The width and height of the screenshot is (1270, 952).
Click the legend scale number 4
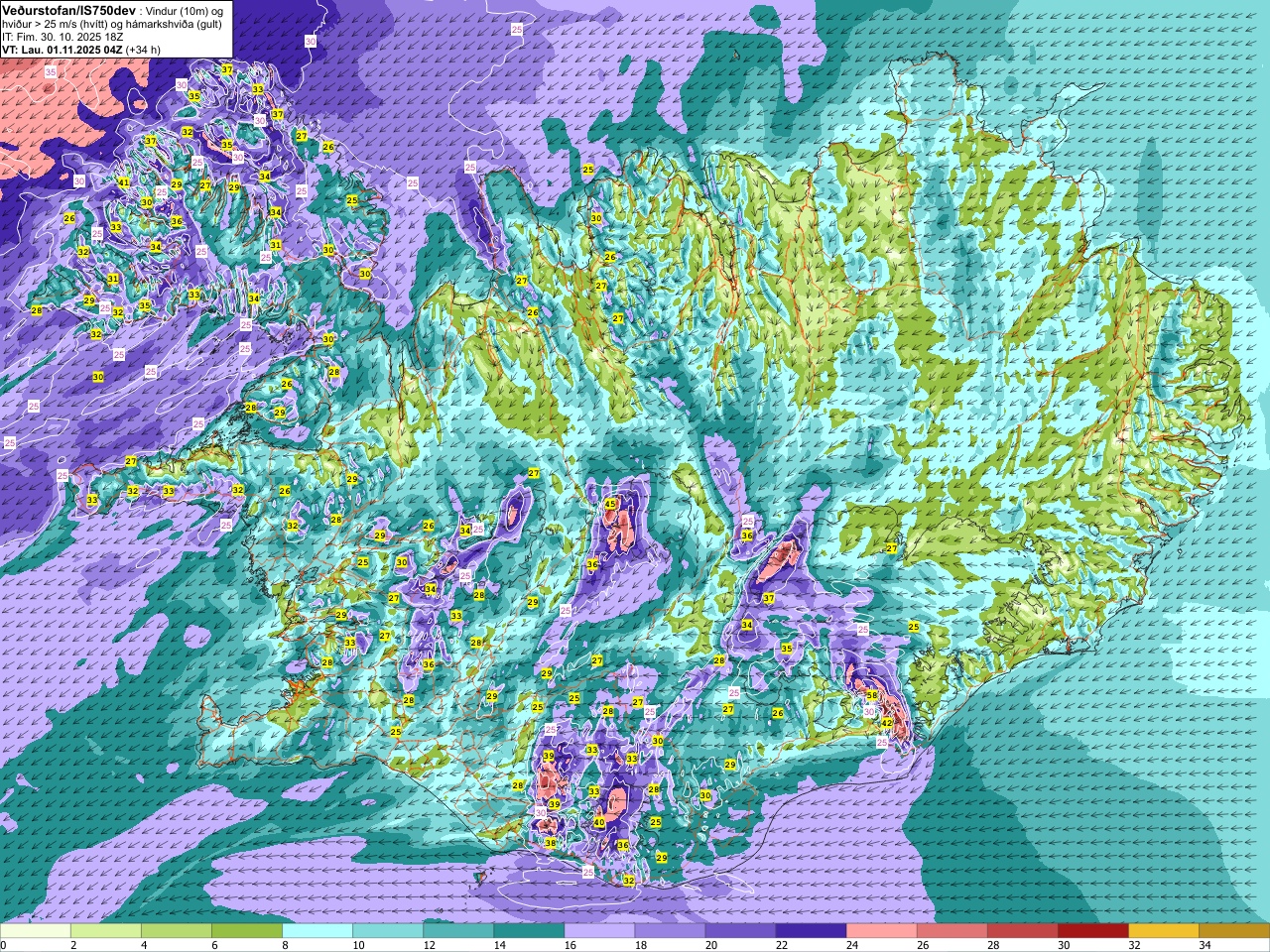pos(143,945)
